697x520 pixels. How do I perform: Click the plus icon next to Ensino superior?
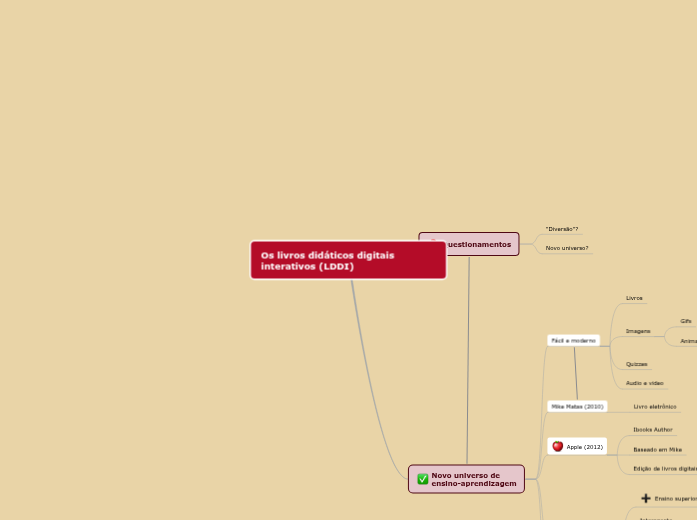tap(645, 498)
